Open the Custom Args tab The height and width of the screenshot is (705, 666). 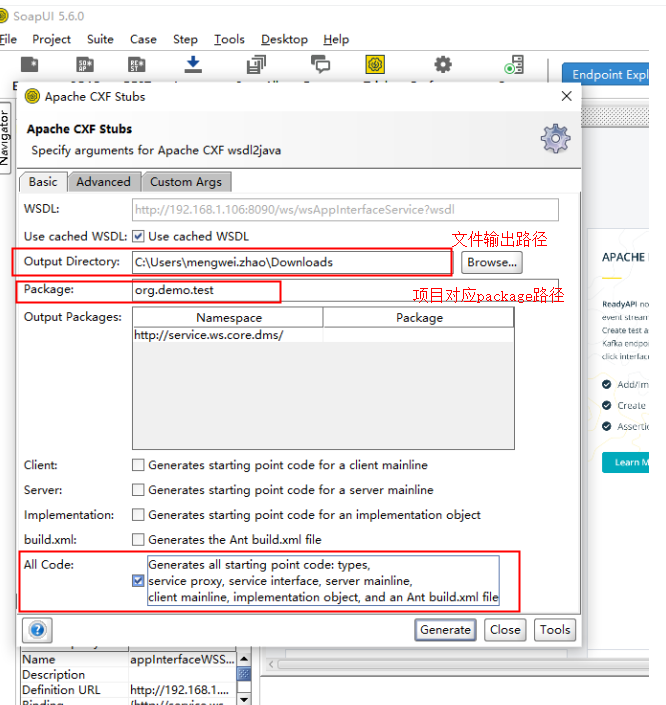point(186,182)
